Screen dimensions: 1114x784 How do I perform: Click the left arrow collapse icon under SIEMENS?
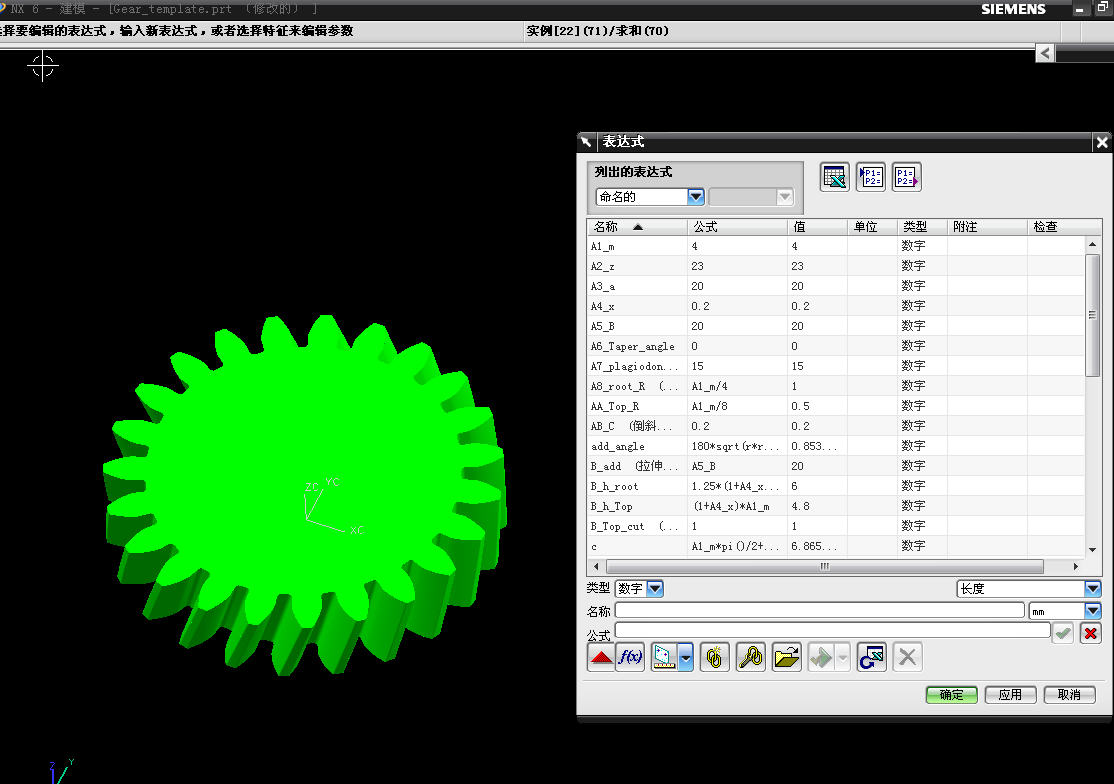pyautogui.click(x=1045, y=53)
